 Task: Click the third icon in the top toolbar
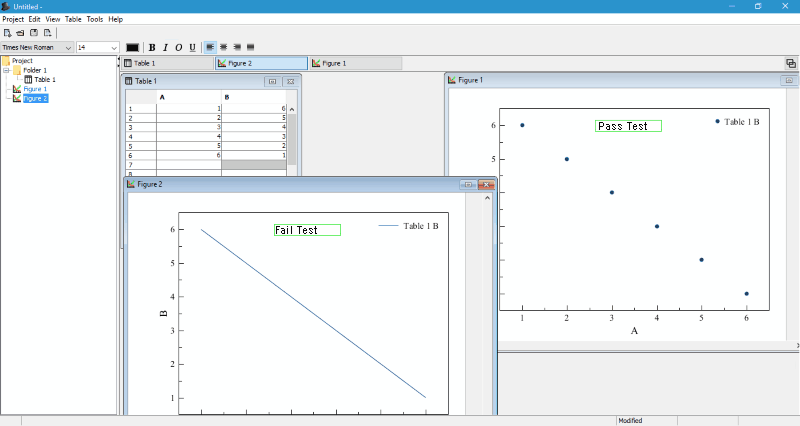point(33,33)
